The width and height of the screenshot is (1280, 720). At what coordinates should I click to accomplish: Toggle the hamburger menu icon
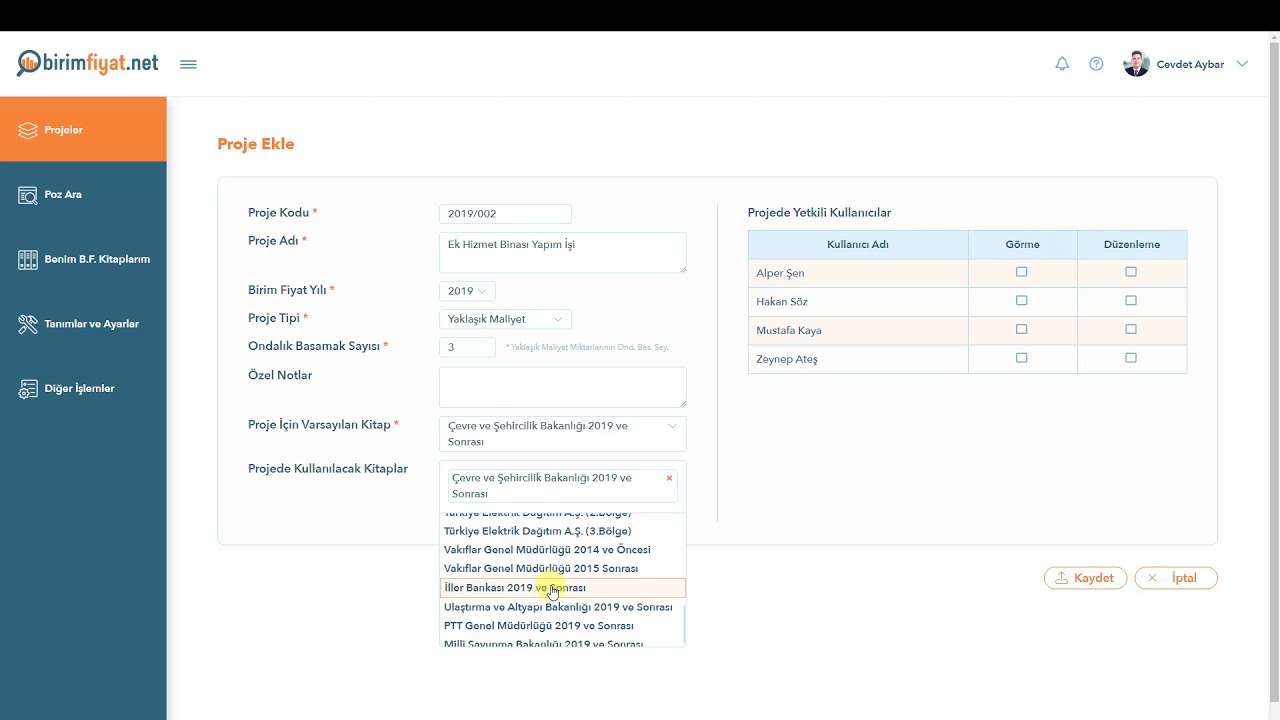pos(188,64)
